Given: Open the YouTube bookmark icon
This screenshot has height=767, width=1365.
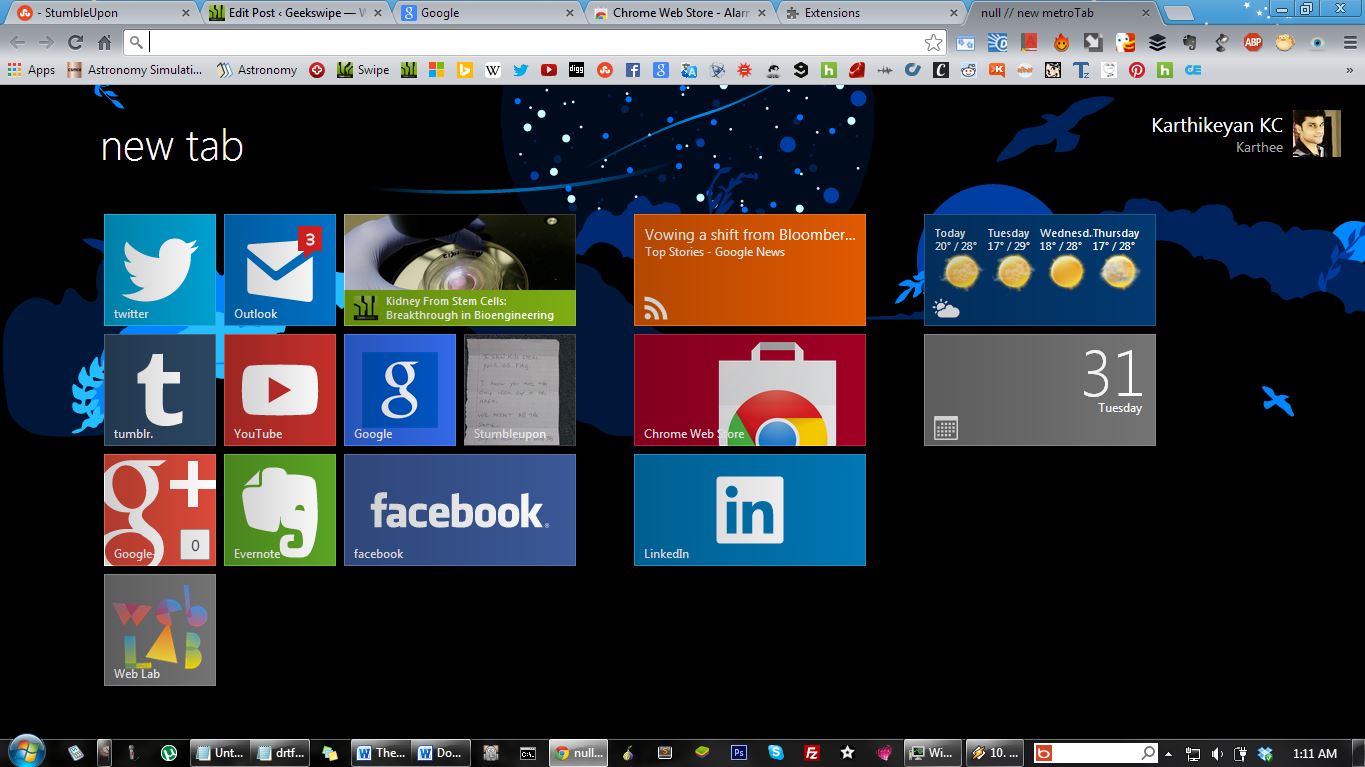Looking at the screenshot, I should tap(548, 70).
